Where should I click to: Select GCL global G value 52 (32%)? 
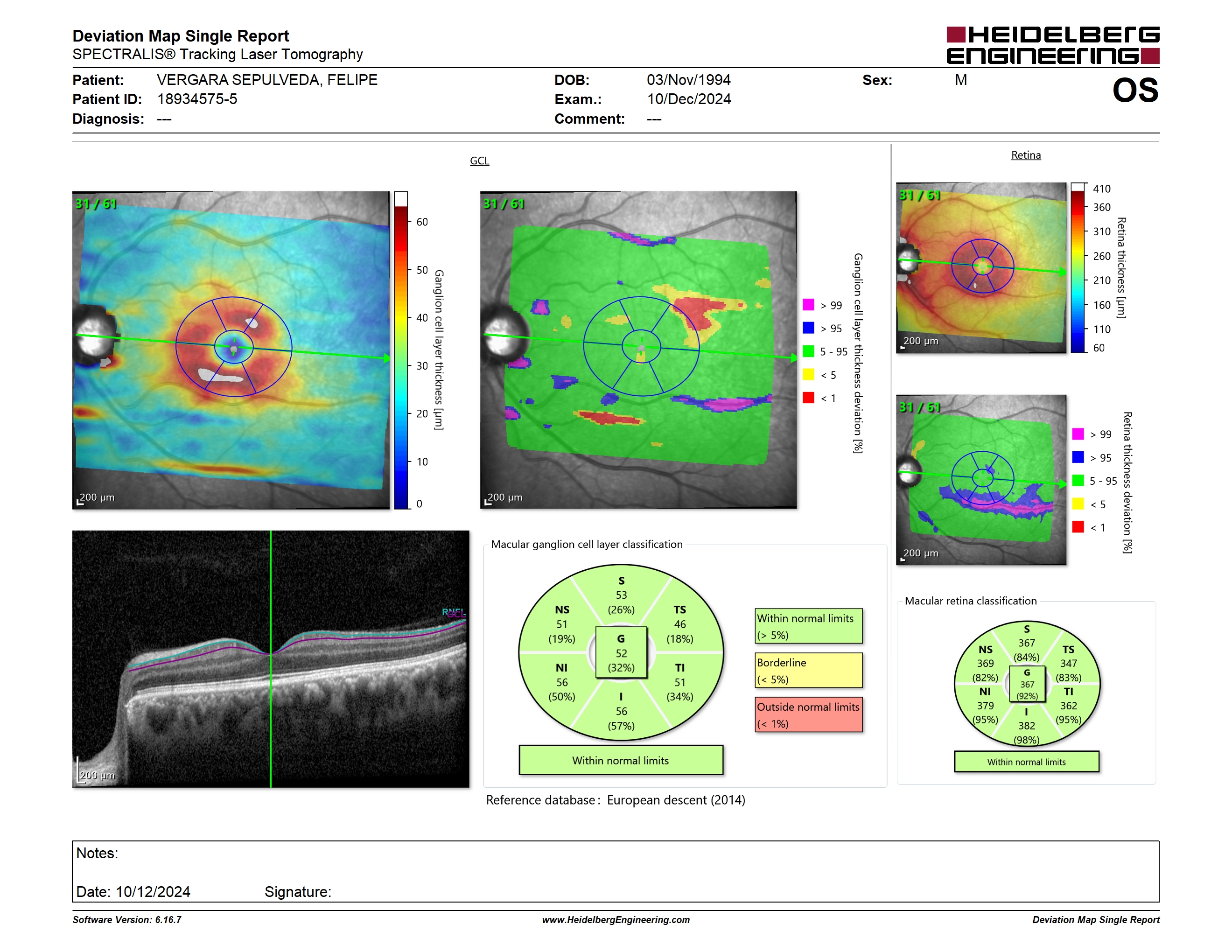(x=621, y=653)
